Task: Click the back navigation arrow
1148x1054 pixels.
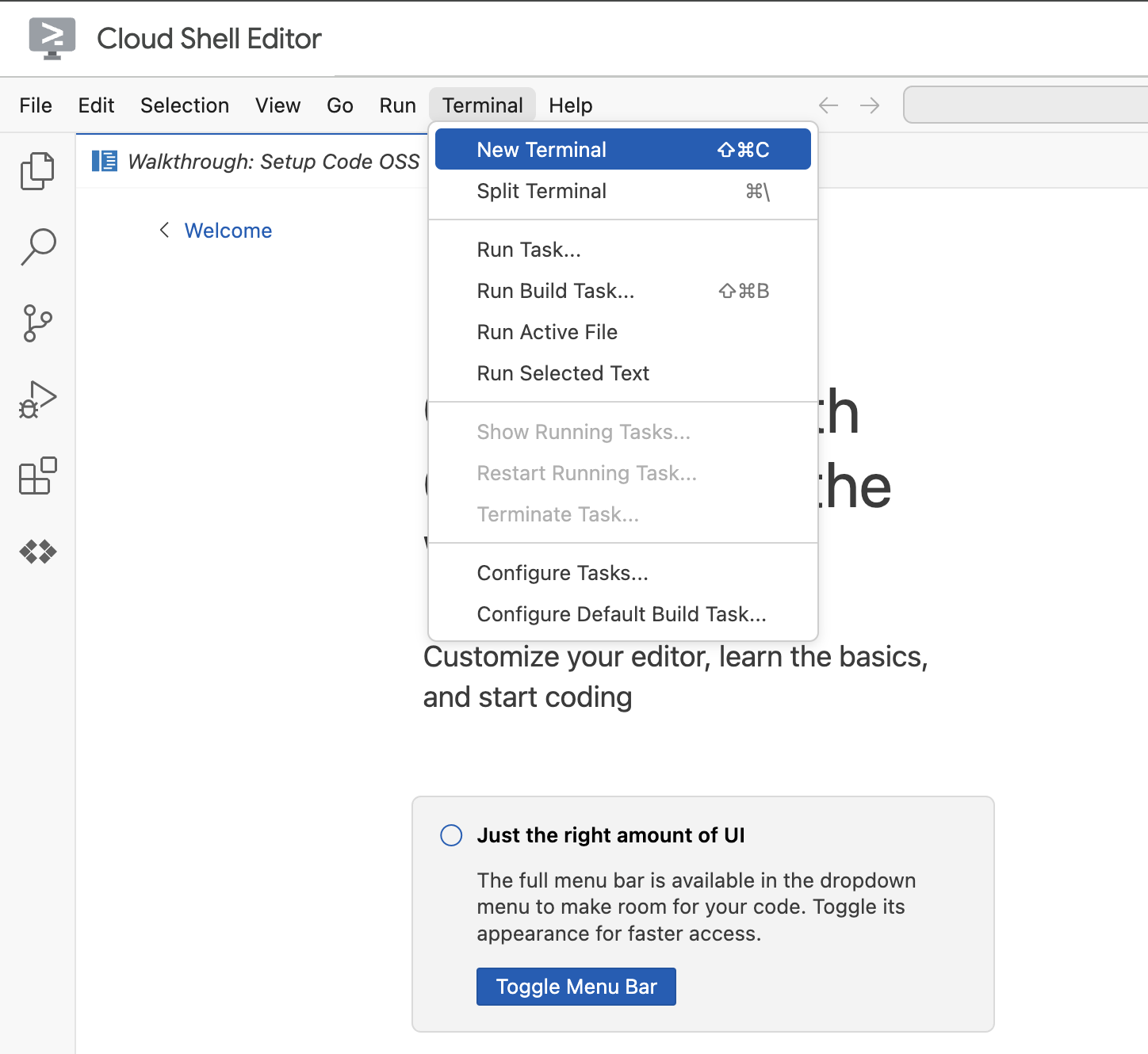Action: (828, 105)
